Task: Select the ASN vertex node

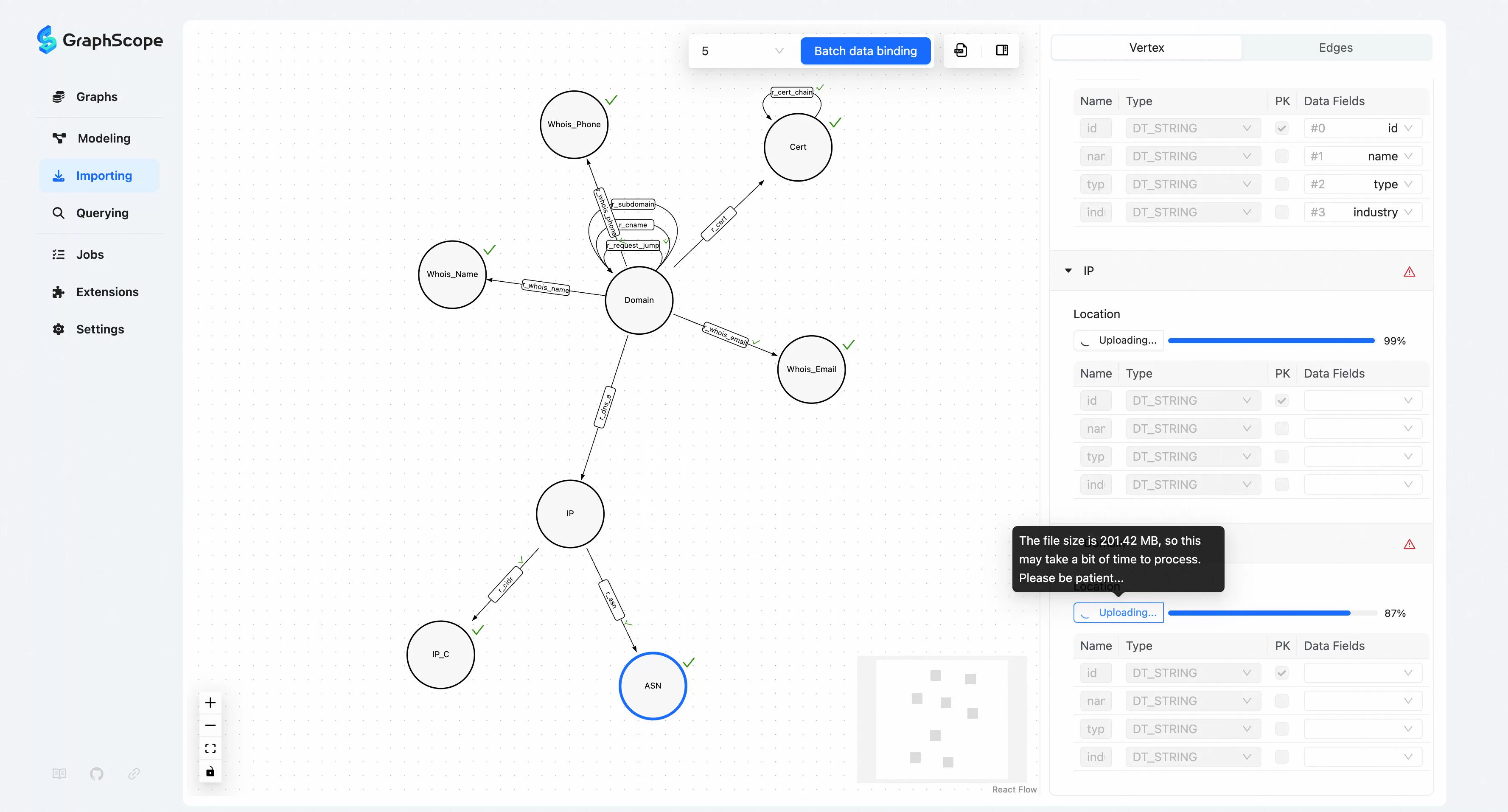Action: click(653, 686)
